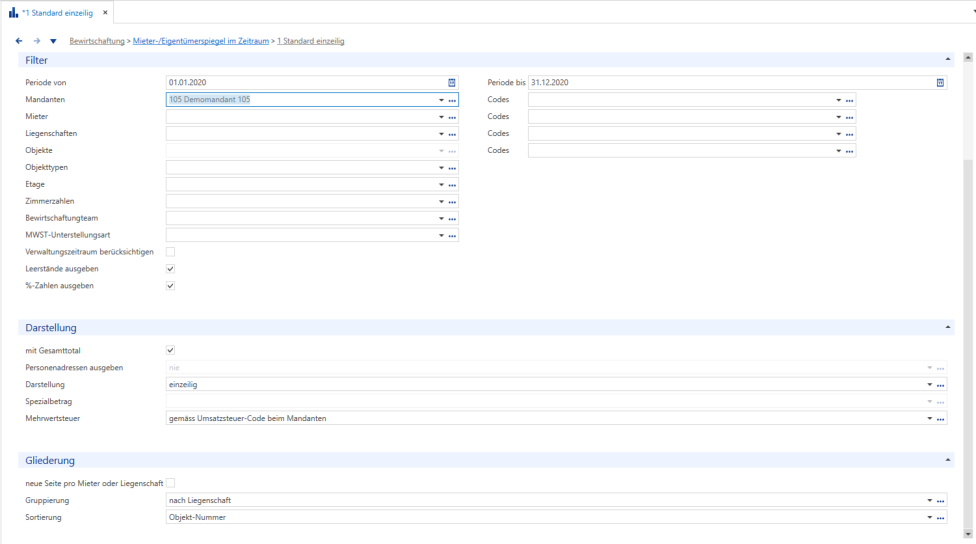
Task: Open Mieter-/Eigentümerspiegel im Zeitraum breadcrumb
Action: coord(201,41)
